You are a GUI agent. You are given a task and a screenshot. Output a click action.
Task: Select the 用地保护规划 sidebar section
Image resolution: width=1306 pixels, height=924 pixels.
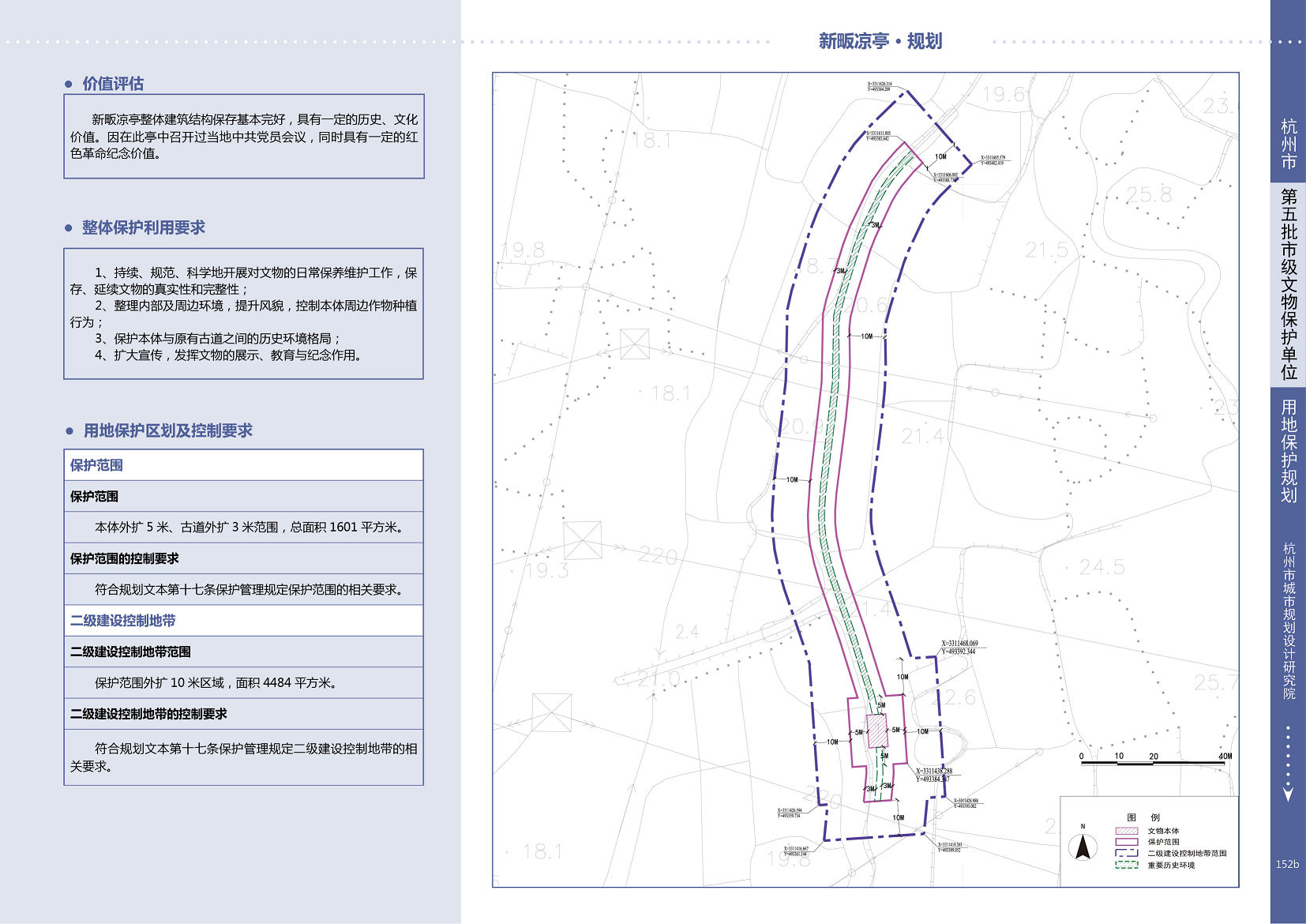1288,451
